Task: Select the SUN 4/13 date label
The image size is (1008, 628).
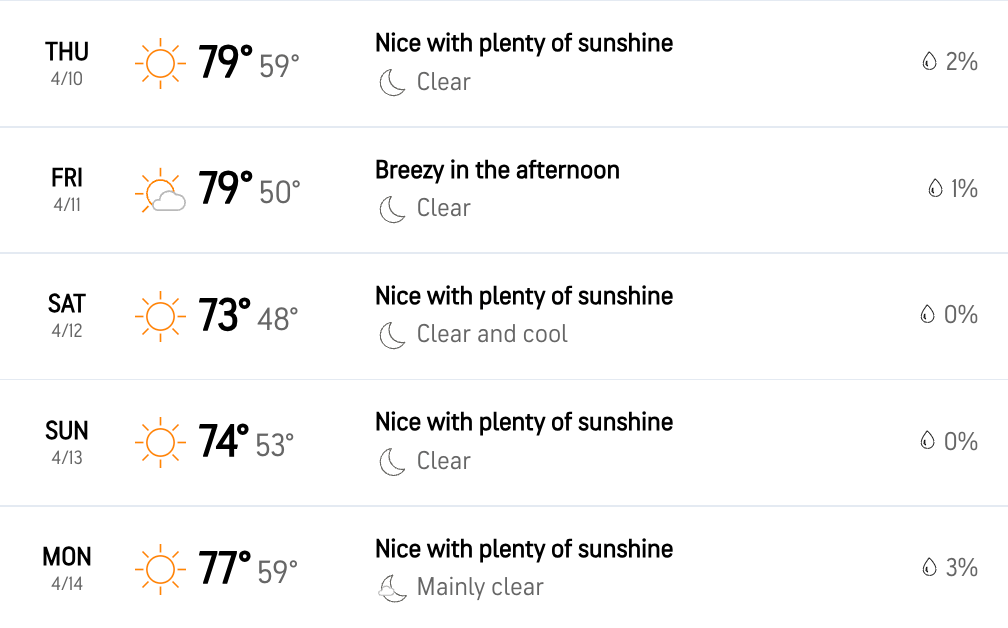Action: [x=67, y=442]
